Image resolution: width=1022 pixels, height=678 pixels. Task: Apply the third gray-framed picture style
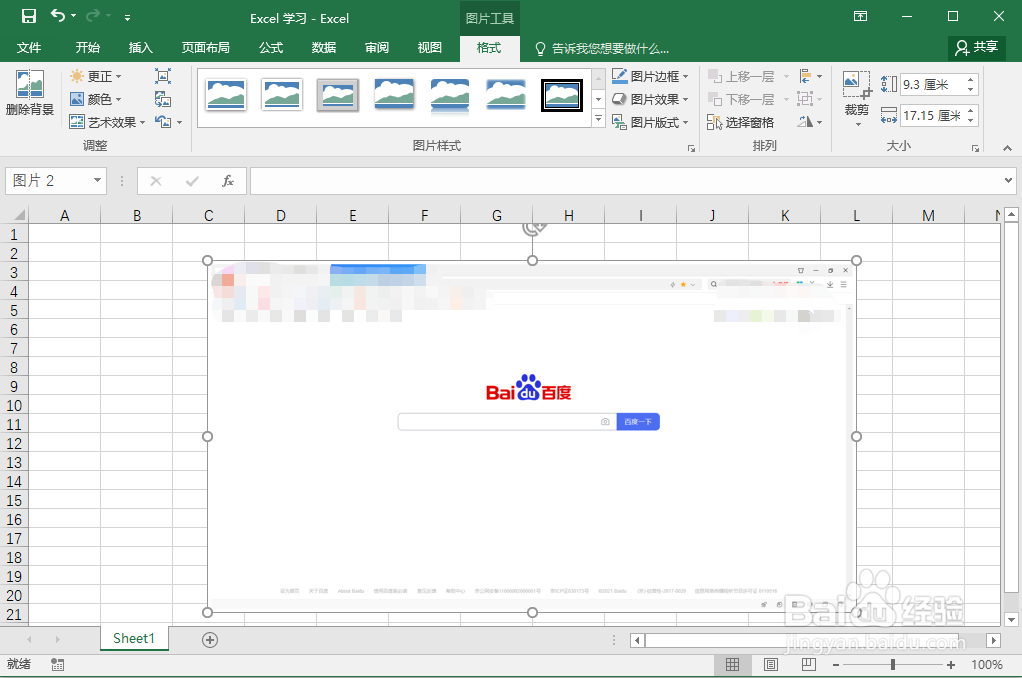click(x=338, y=95)
